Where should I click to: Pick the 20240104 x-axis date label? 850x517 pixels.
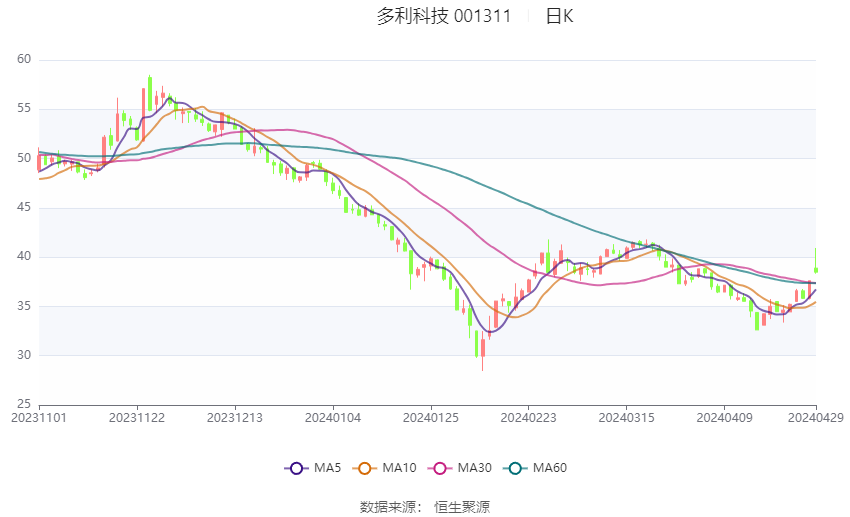pyautogui.click(x=333, y=417)
